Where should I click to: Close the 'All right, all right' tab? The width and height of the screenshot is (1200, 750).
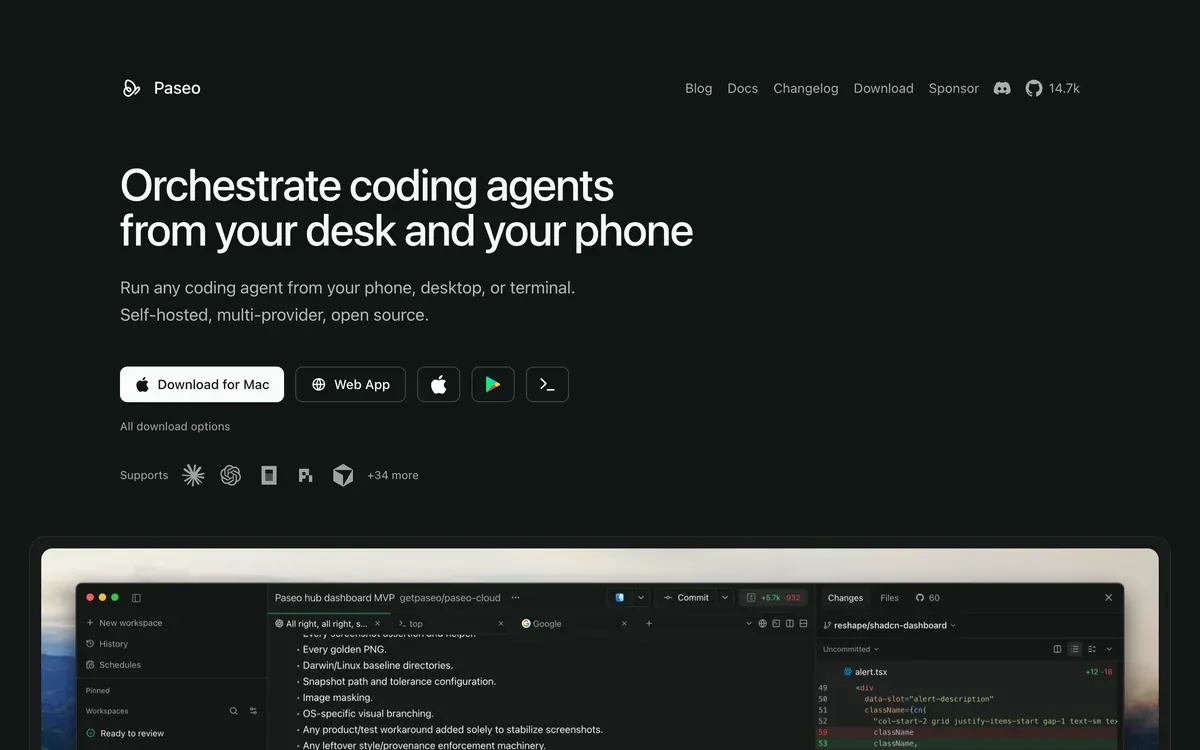pyautogui.click(x=377, y=624)
